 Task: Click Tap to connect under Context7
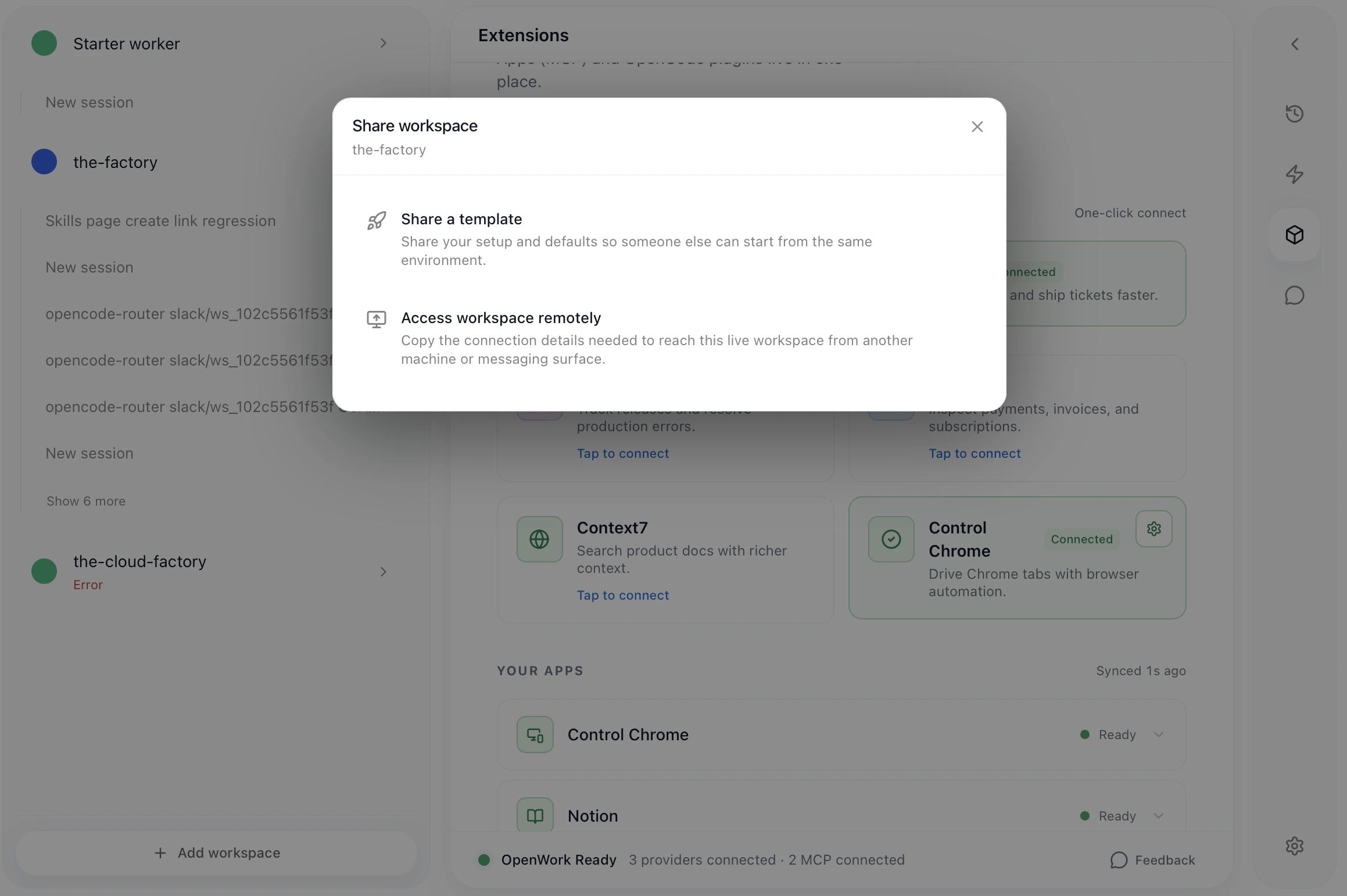[x=622, y=595]
